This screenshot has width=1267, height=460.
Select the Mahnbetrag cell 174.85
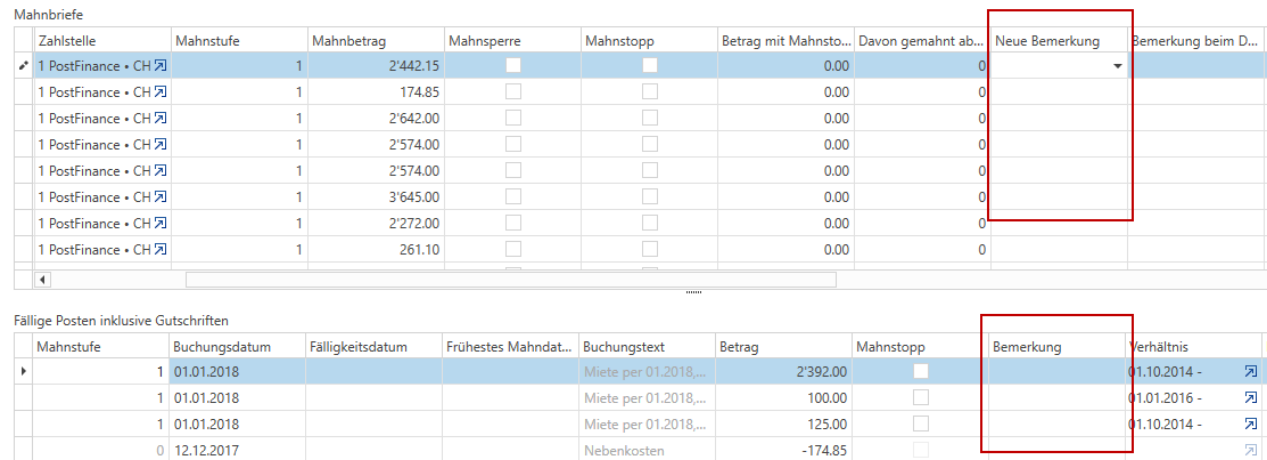point(376,92)
